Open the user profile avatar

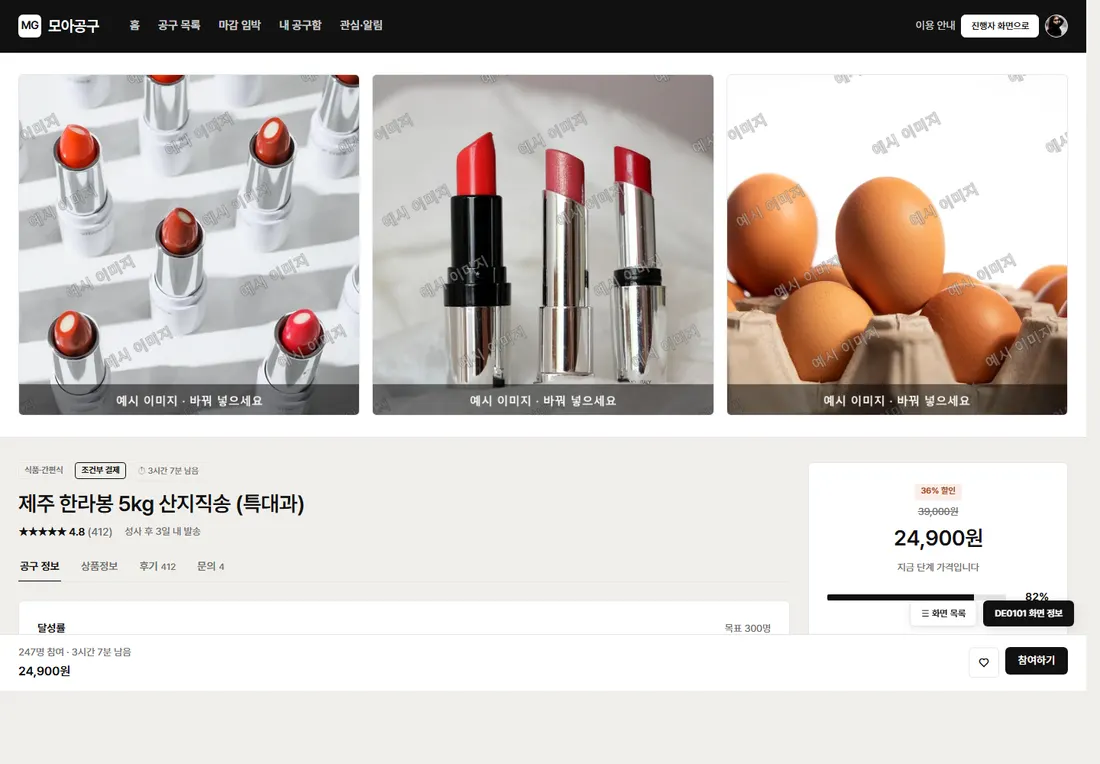pos(1056,26)
